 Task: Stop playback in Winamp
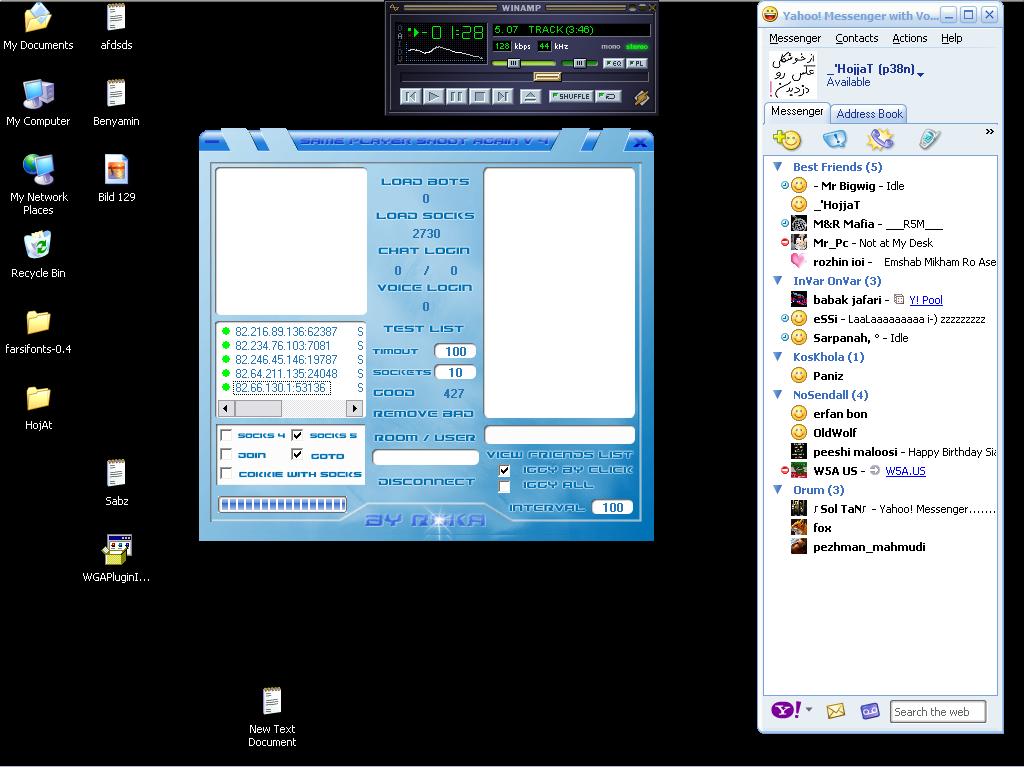click(x=479, y=97)
